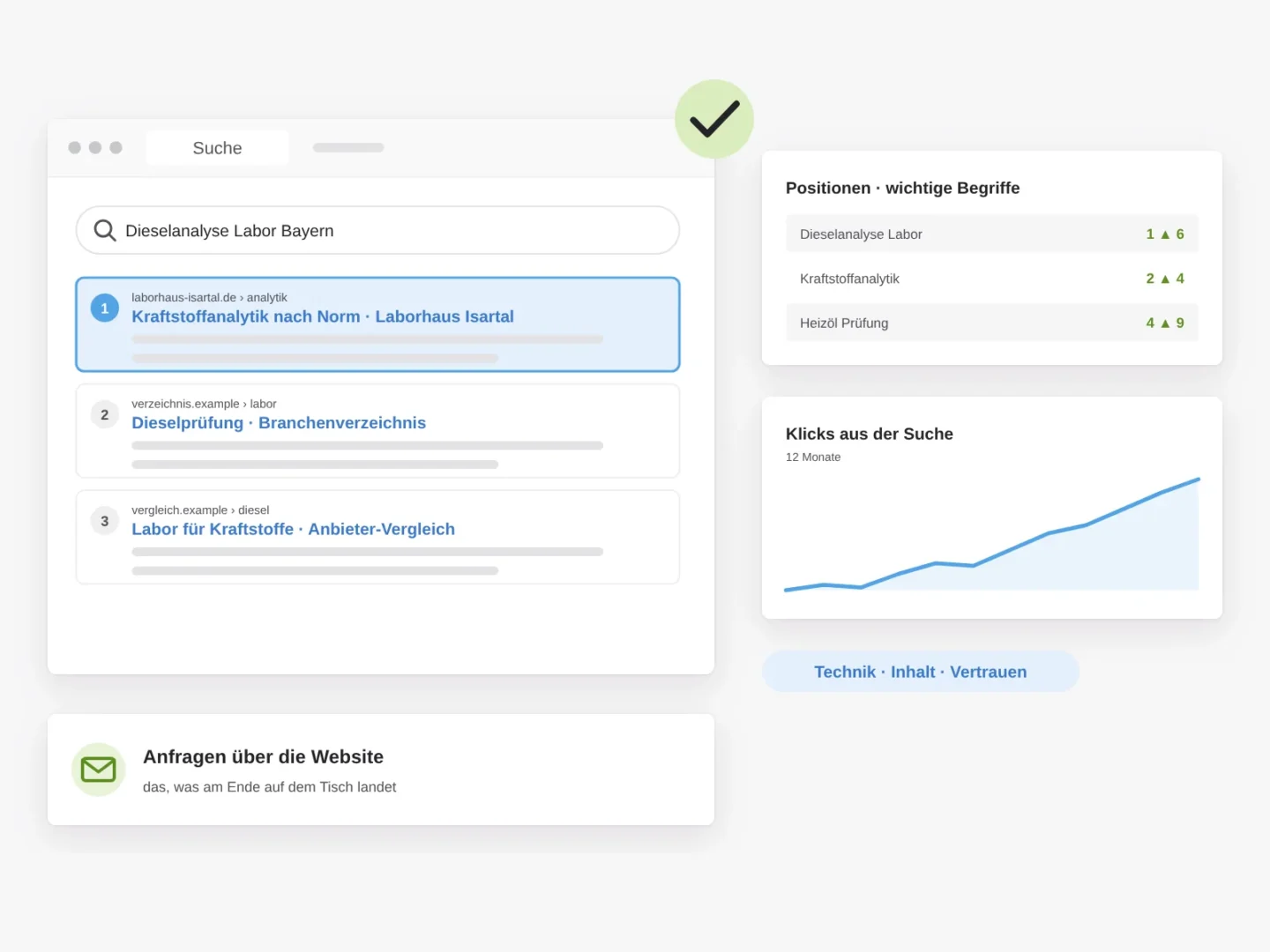The width and height of the screenshot is (1270, 952).
Task: Click the laborhaus-isartal.de › analytik breadcrumb
Action: click(209, 297)
